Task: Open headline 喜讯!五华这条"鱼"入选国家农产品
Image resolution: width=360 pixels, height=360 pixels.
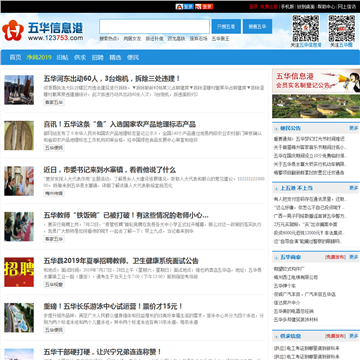Action: (120, 124)
